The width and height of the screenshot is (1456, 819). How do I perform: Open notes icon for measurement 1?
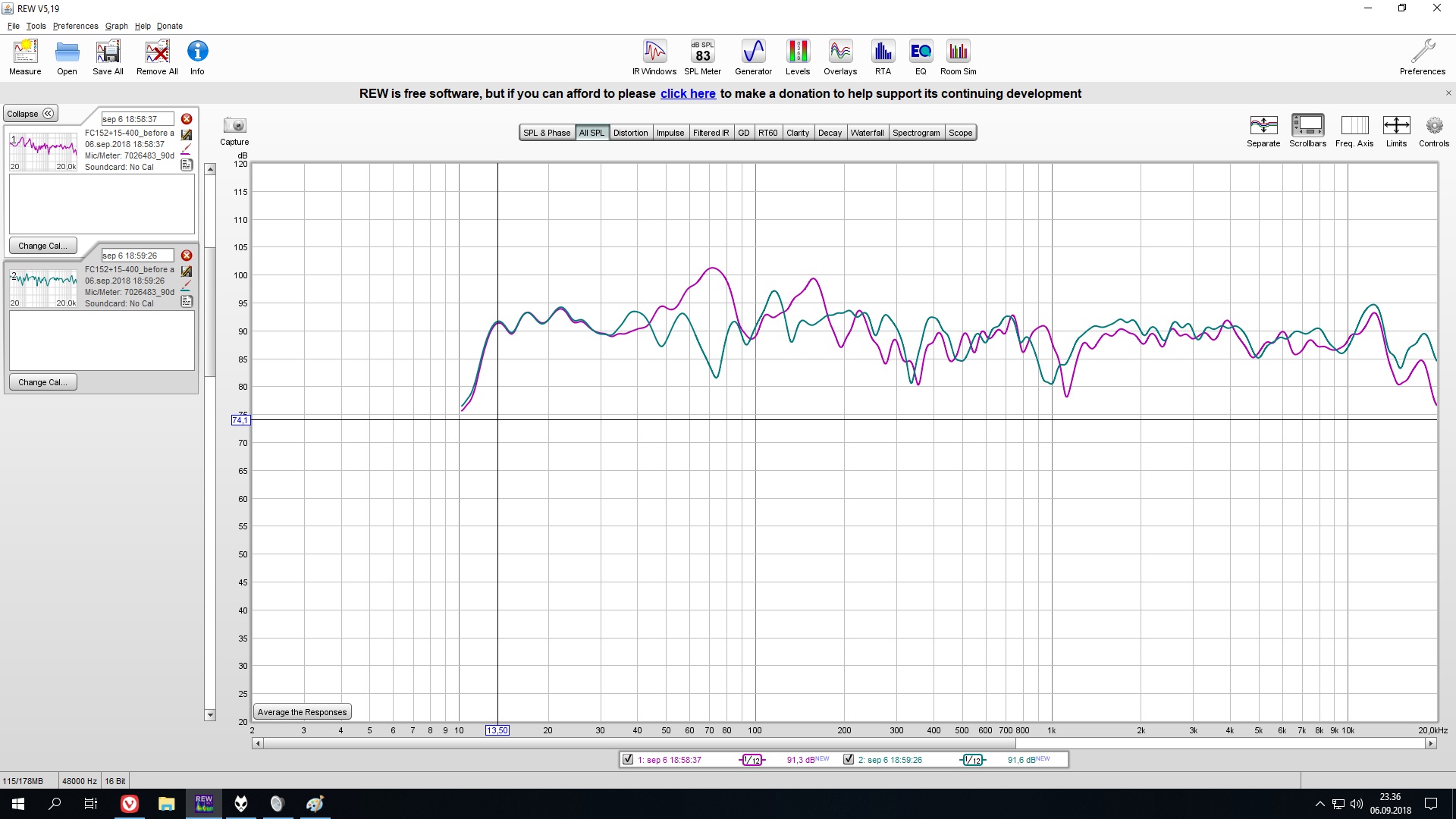[x=187, y=165]
